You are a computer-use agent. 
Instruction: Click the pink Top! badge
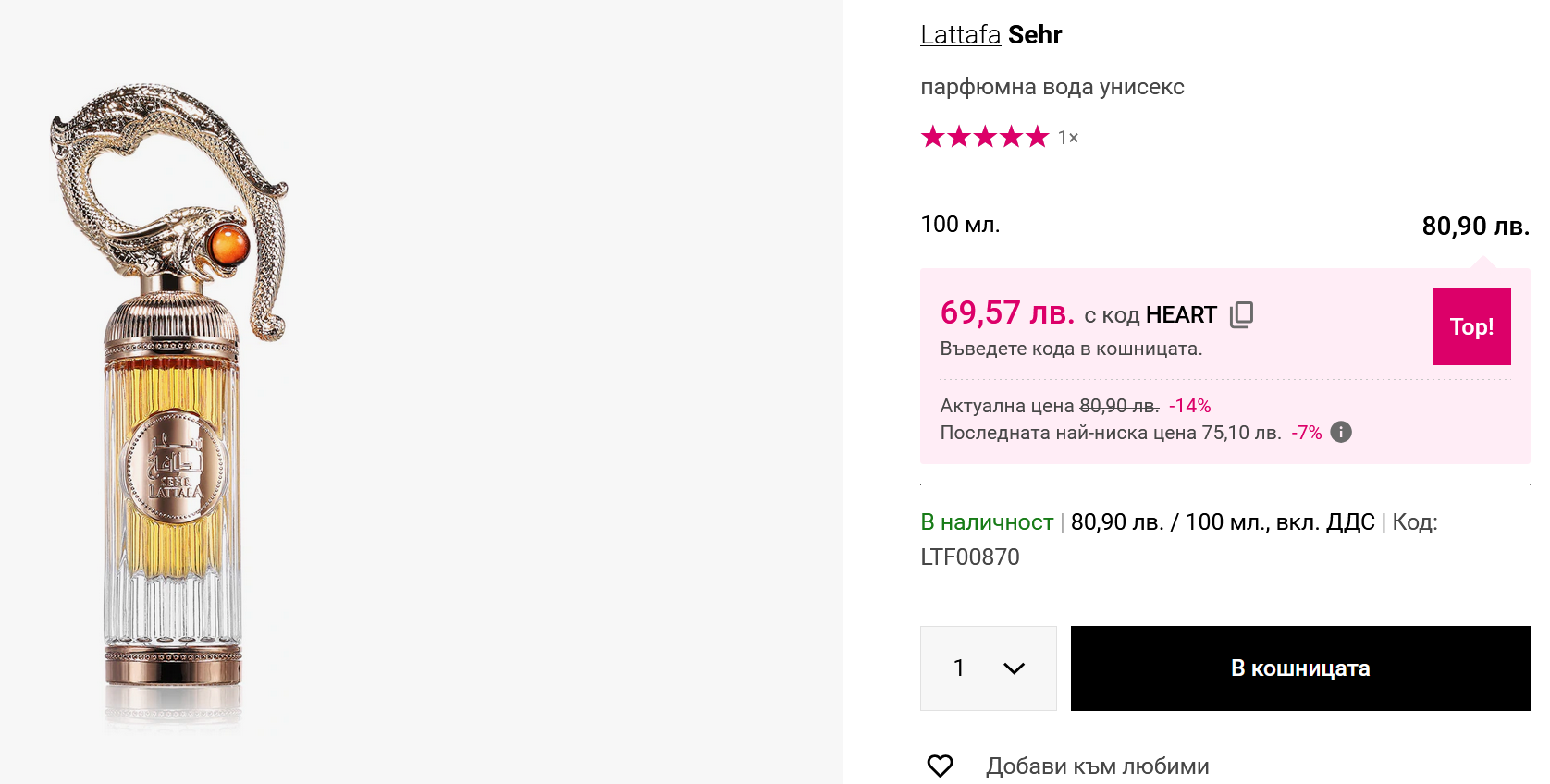pyautogui.click(x=1471, y=326)
